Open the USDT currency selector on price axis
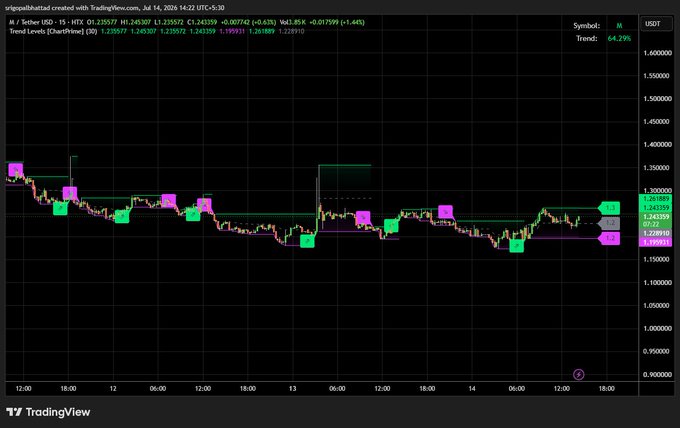The width and height of the screenshot is (680, 428). (656, 24)
